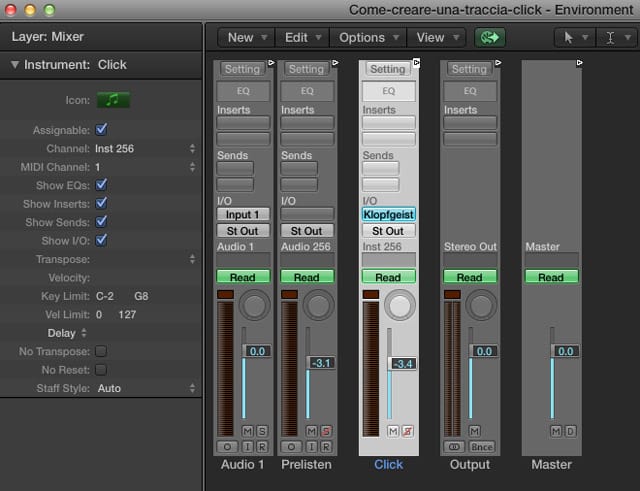Click Prelisten volume fader at -3.1
640x491 pixels.
coord(320,363)
